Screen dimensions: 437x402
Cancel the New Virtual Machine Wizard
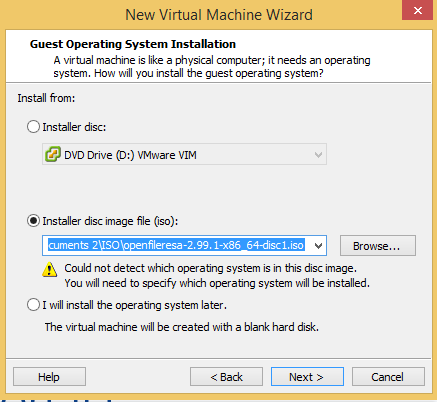pos(388,377)
